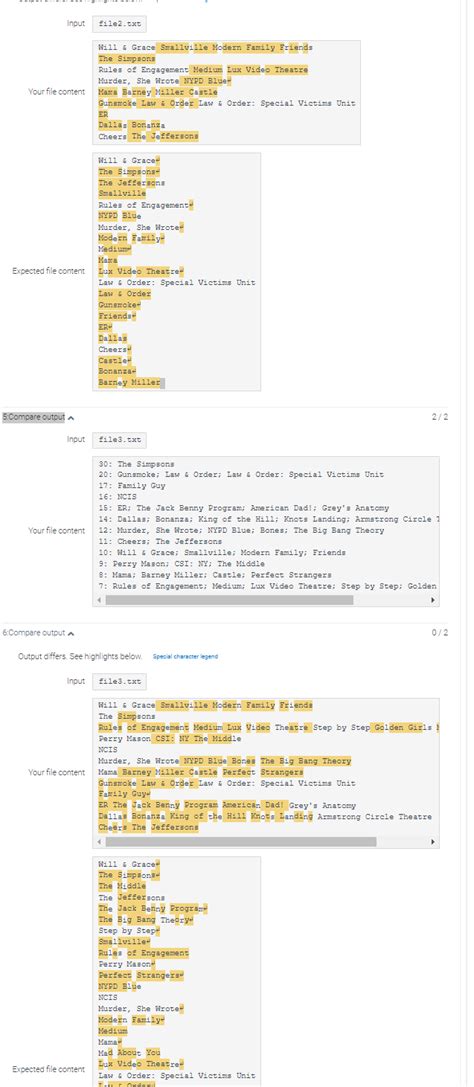Collapse the 5:Compare output chevron
The image size is (474, 1087).
[x=71, y=418]
